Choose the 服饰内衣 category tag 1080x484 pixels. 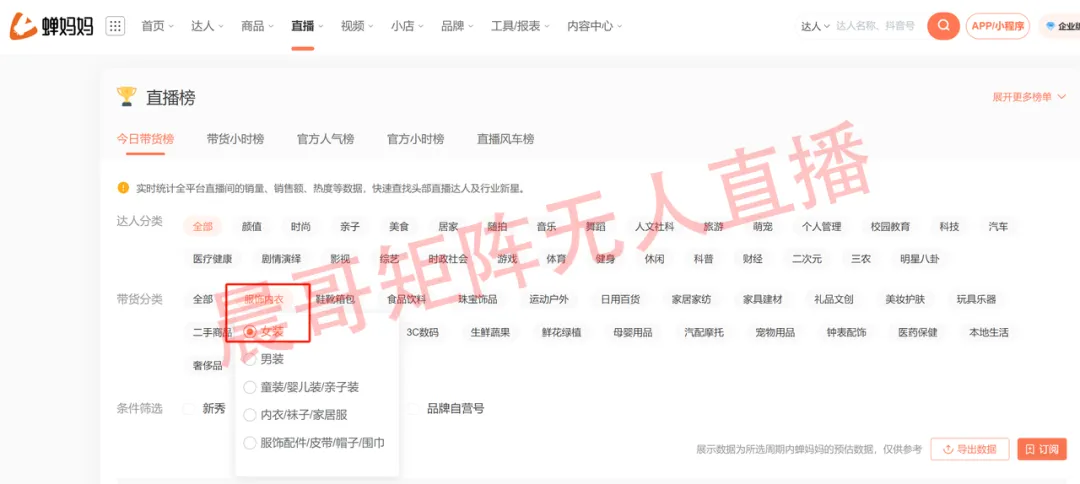click(263, 299)
